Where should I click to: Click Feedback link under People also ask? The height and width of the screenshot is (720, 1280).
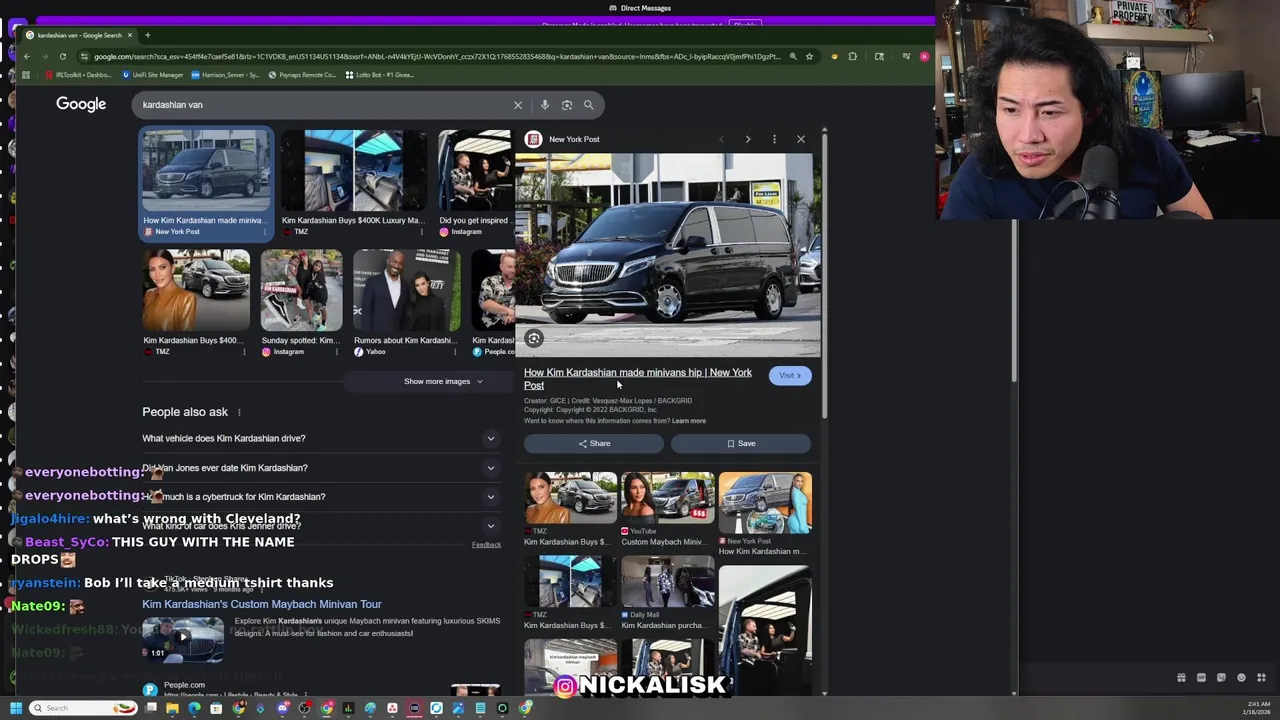click(x=486, y=545)
